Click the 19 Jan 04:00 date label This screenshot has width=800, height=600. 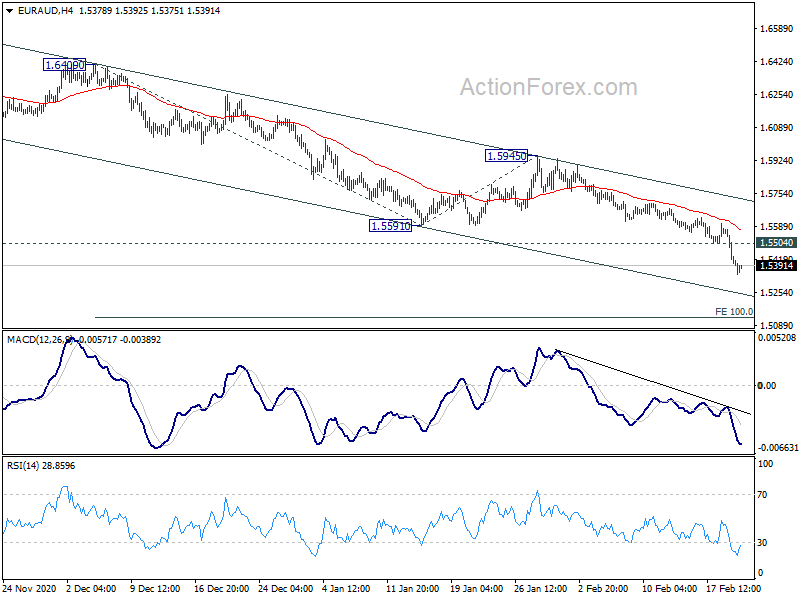(477, 588)
